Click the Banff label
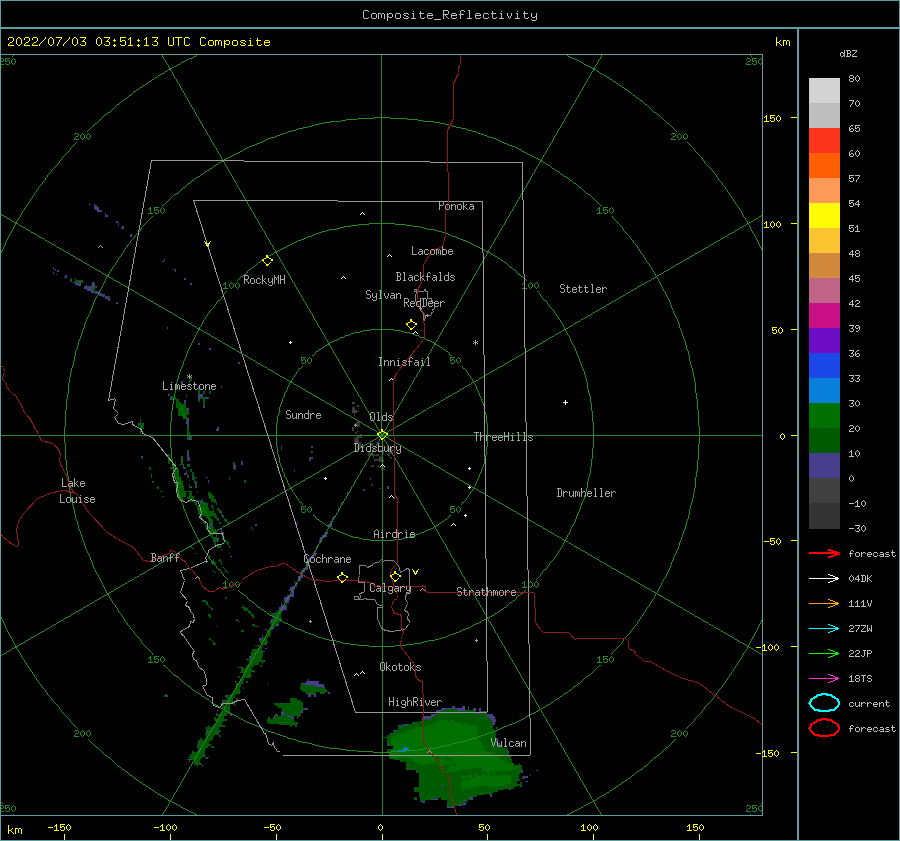Image resolution: width=900 pixels, height=841 pixels. click(x=165, y=557)
